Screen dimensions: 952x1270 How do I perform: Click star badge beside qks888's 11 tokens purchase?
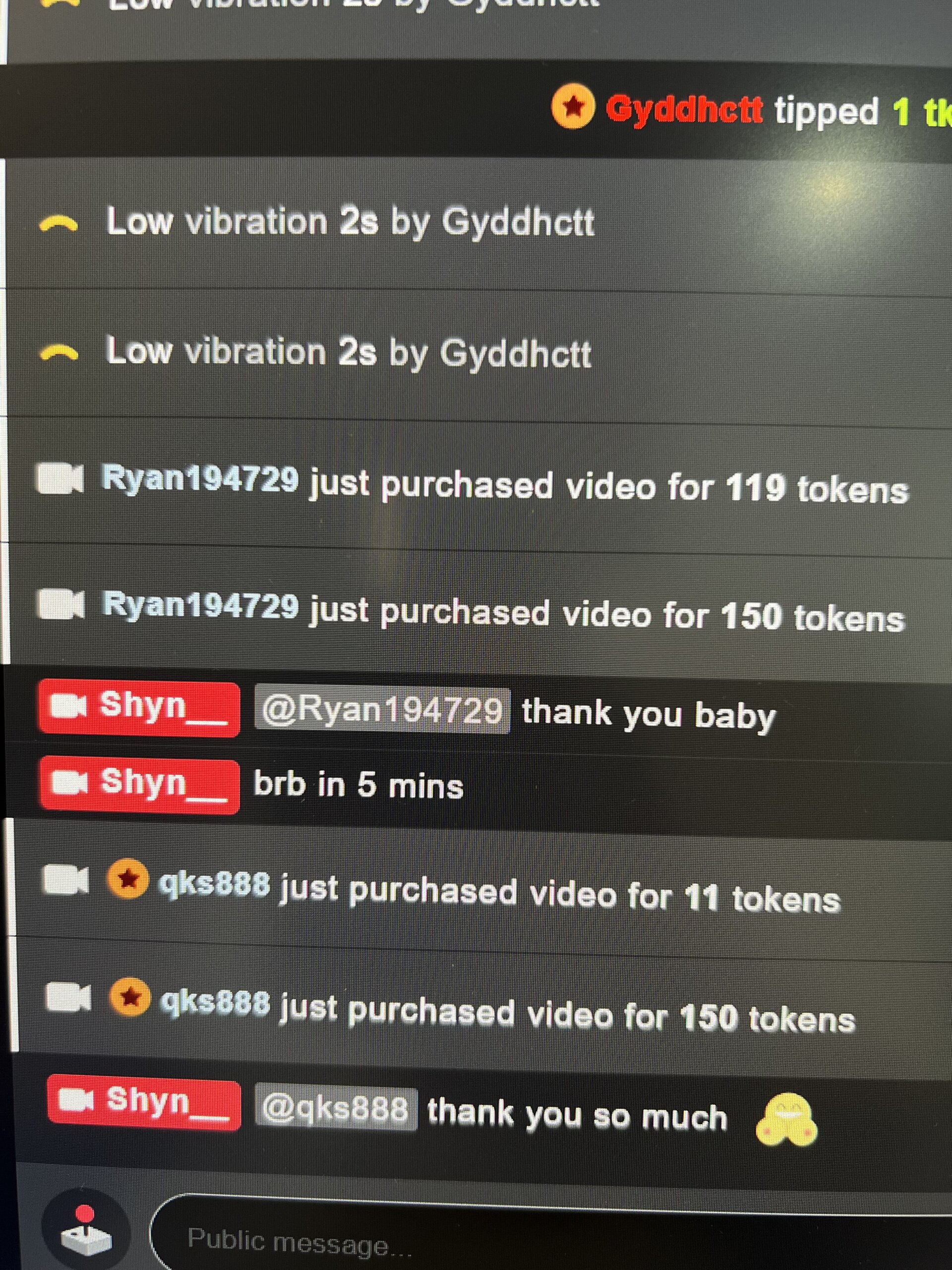pyautogui.click(x=127, y=879)
